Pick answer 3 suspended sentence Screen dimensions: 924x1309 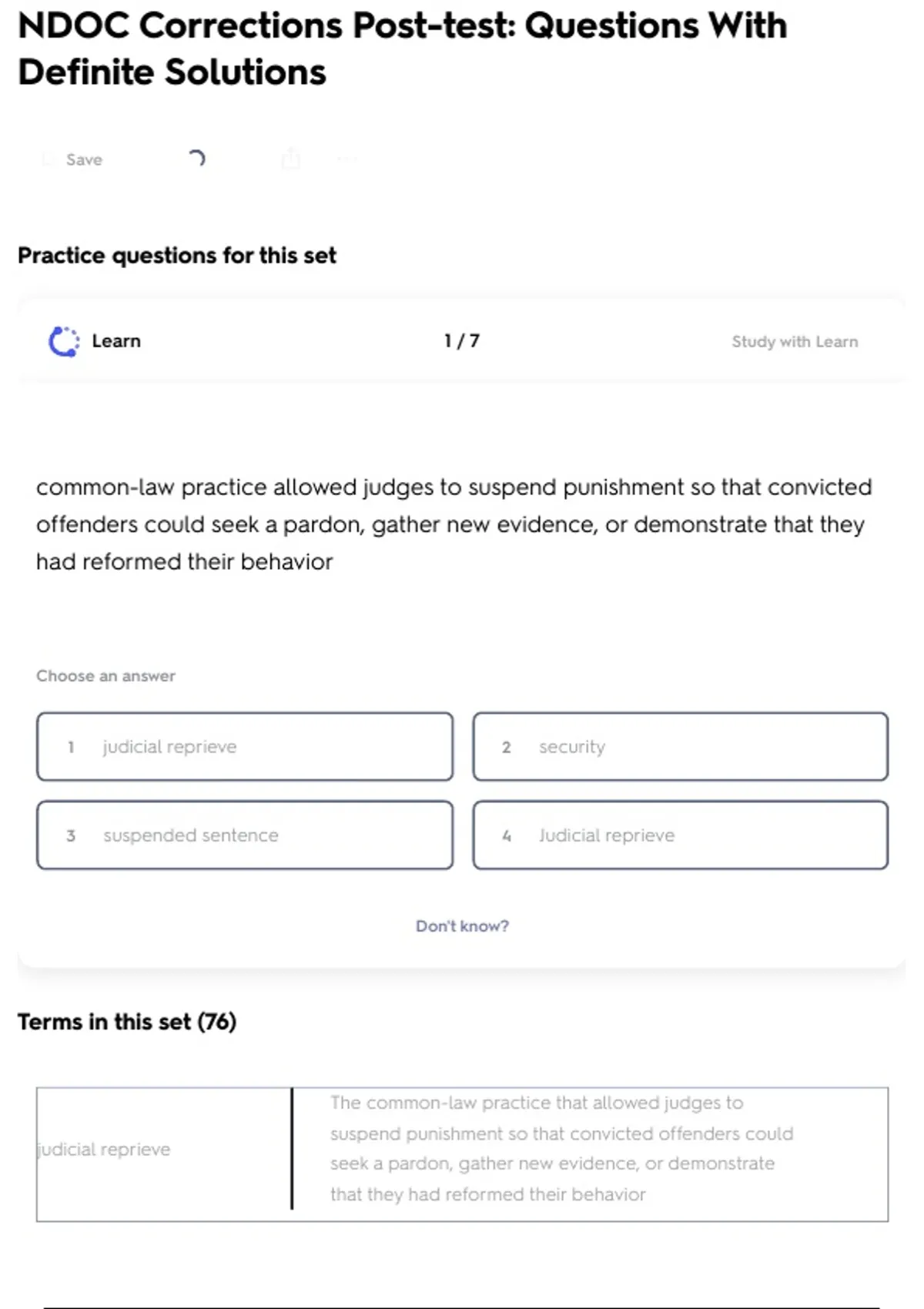coord(245,835)
